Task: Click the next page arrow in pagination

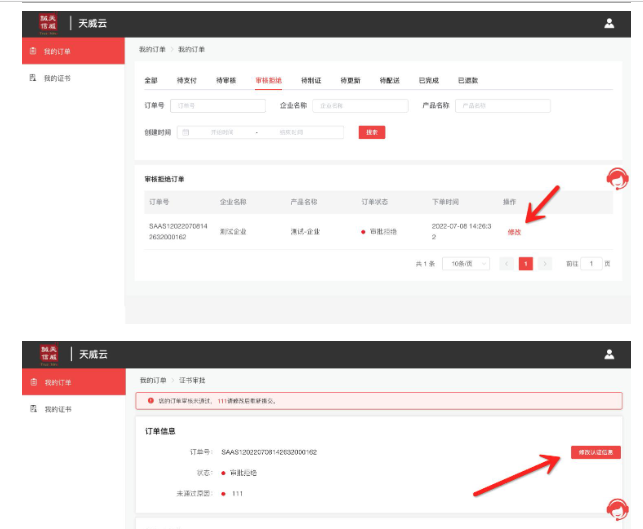Action: point(545,263)
